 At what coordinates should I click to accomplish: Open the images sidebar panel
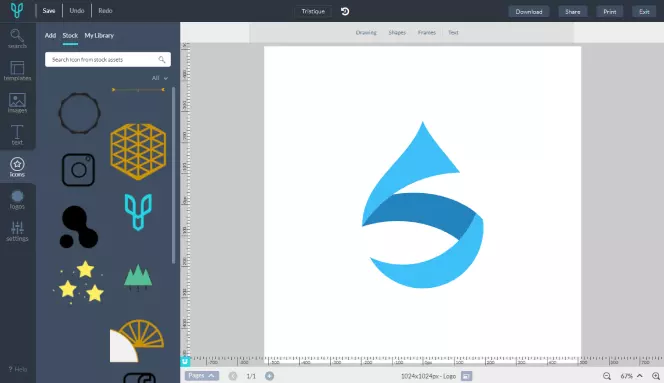[17, 103]
